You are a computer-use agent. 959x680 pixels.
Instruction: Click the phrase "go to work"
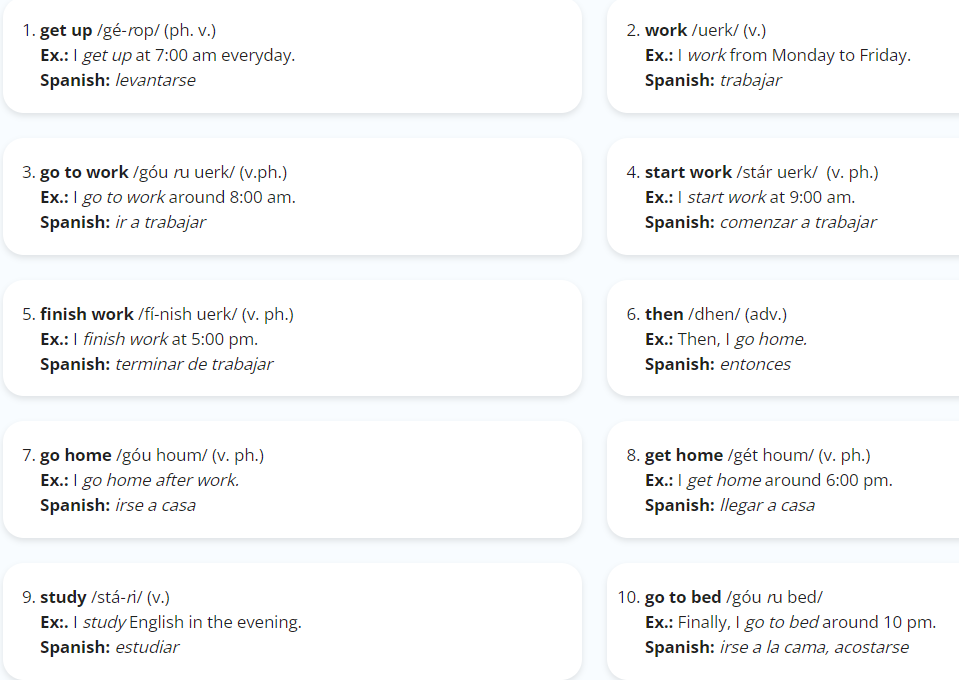[x=84, y=172]
